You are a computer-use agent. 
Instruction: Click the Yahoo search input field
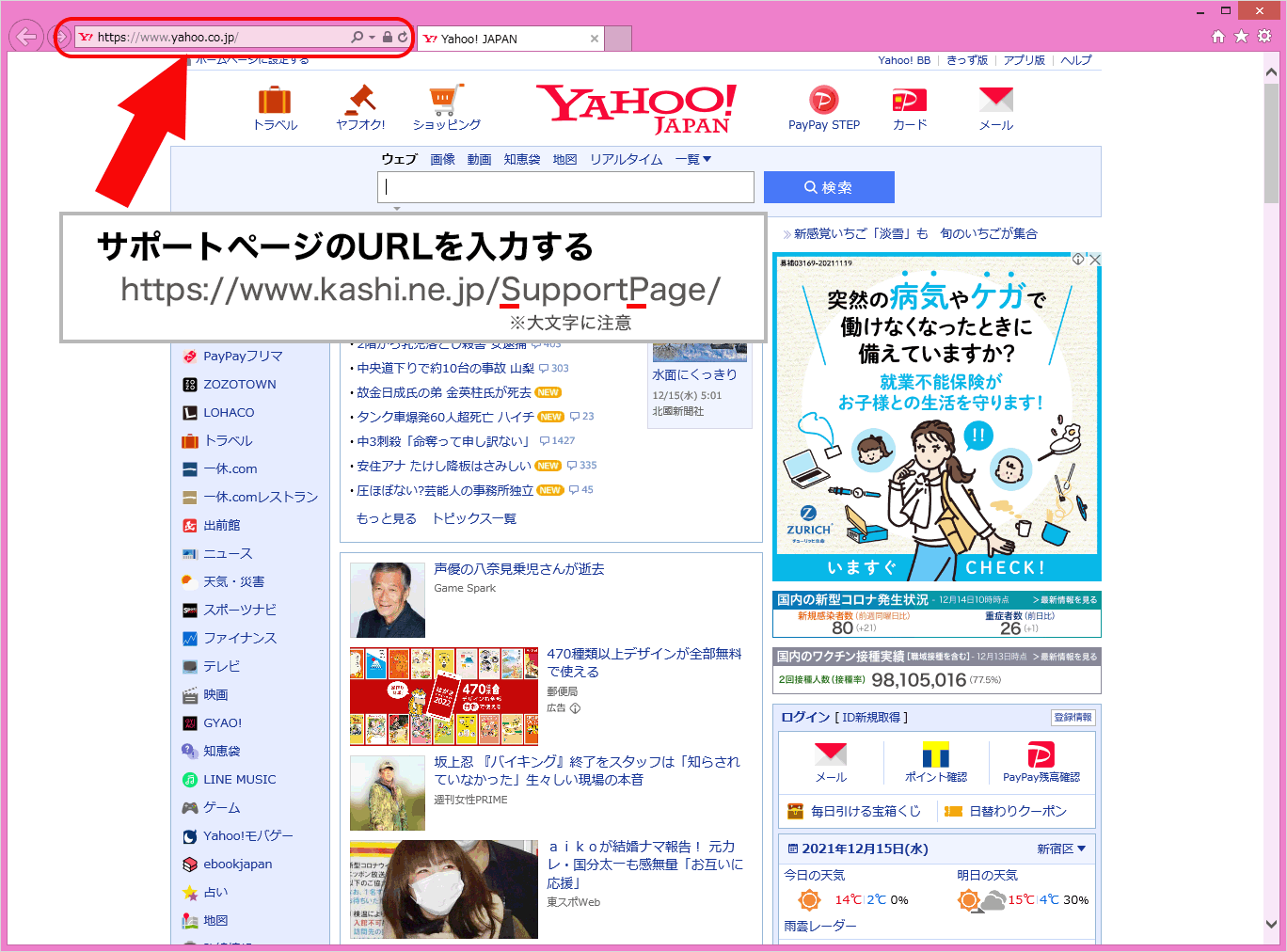click(x=566, y=187)
